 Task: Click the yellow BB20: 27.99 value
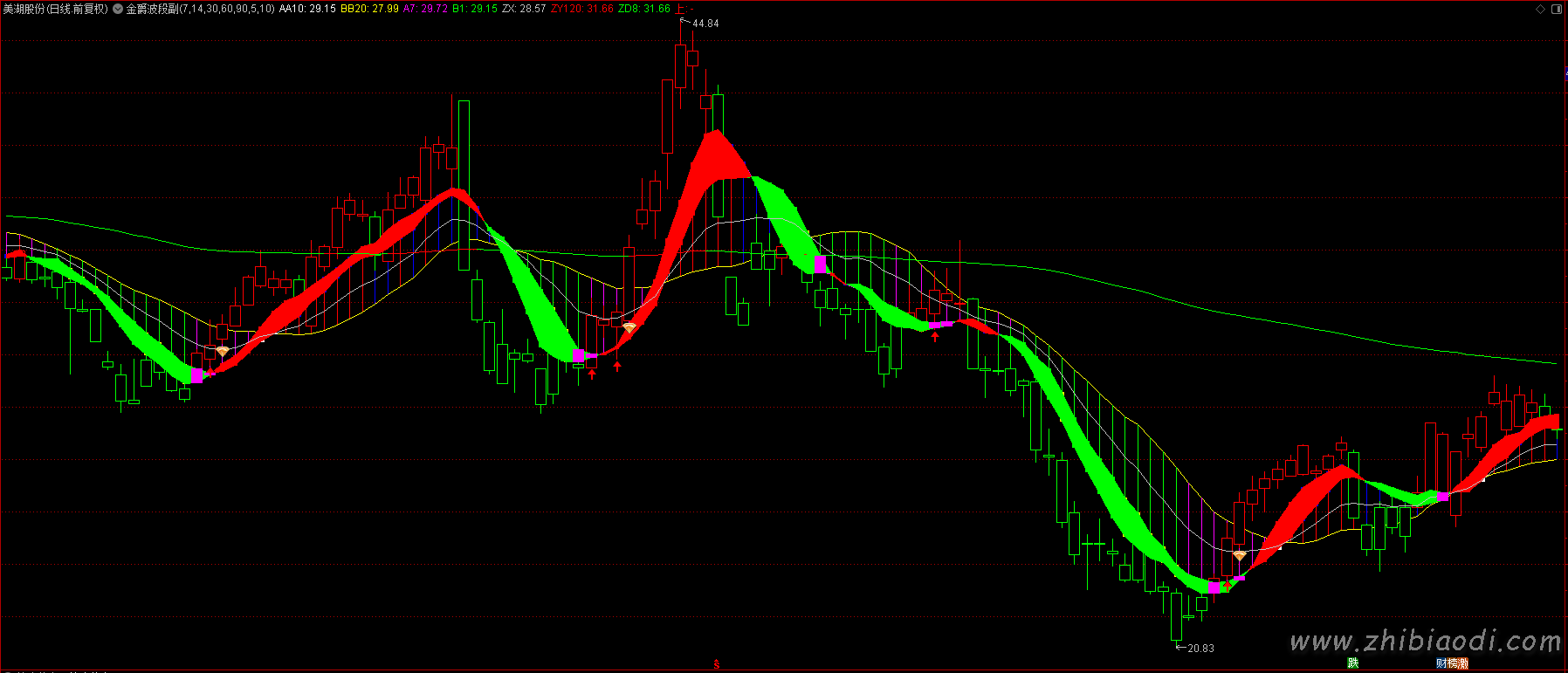[369, 9]
